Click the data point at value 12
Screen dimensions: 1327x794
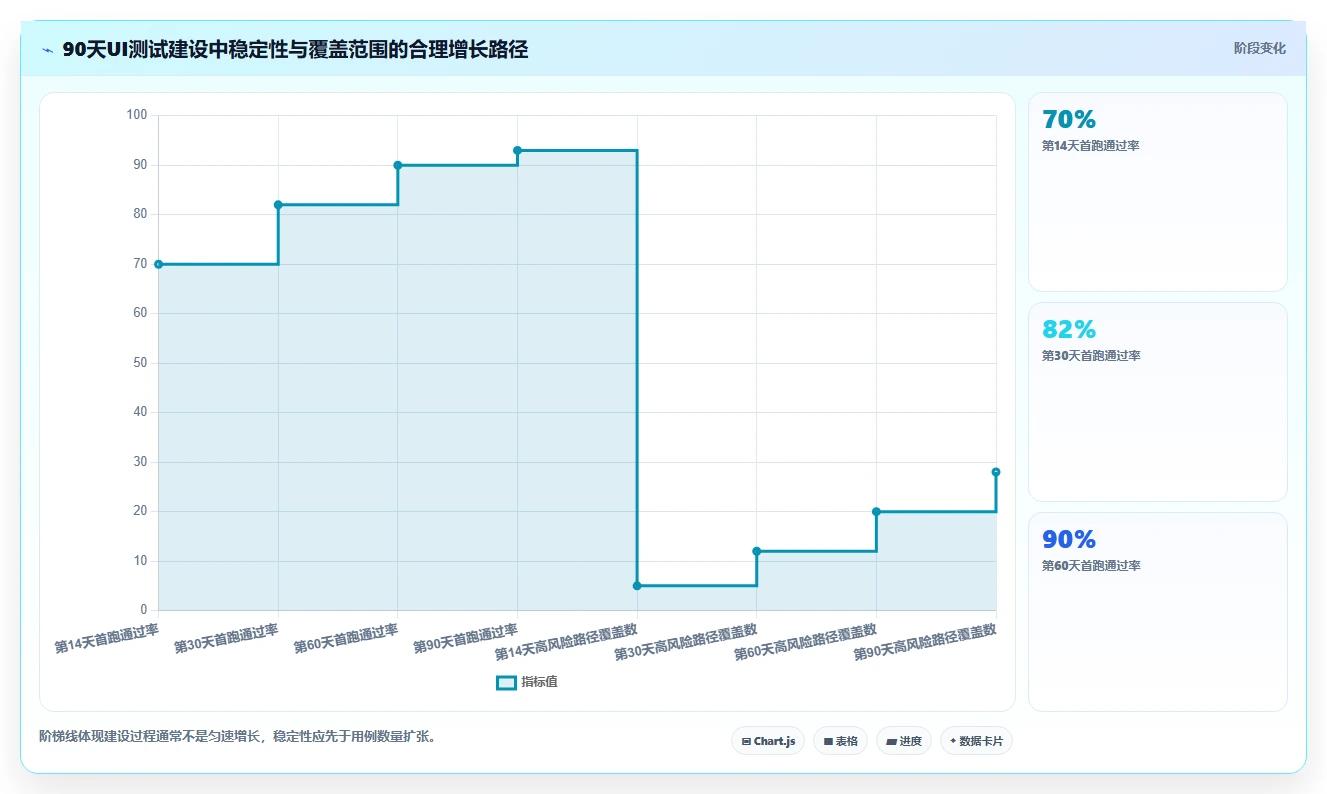point(757,551)
